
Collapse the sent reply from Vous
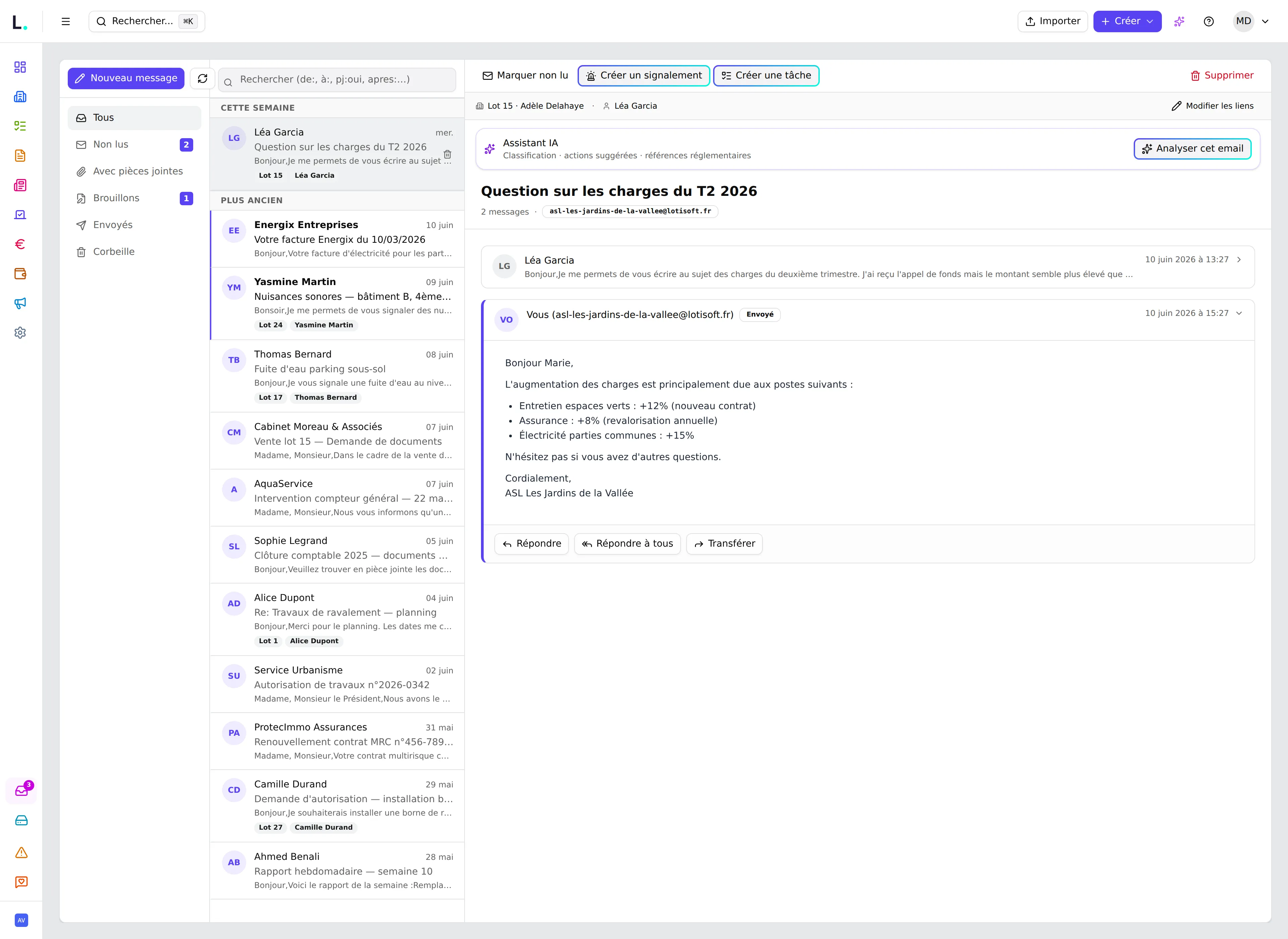1239,313
